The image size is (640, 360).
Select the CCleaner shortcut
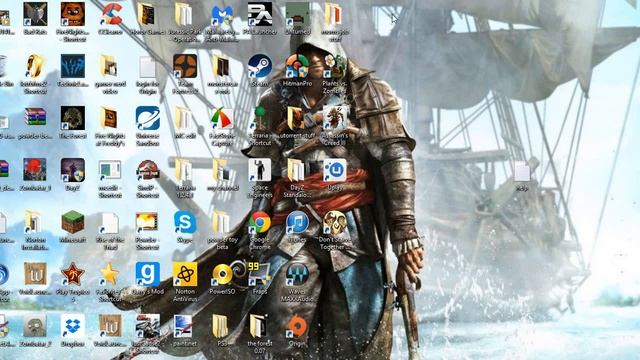[110, 14]
